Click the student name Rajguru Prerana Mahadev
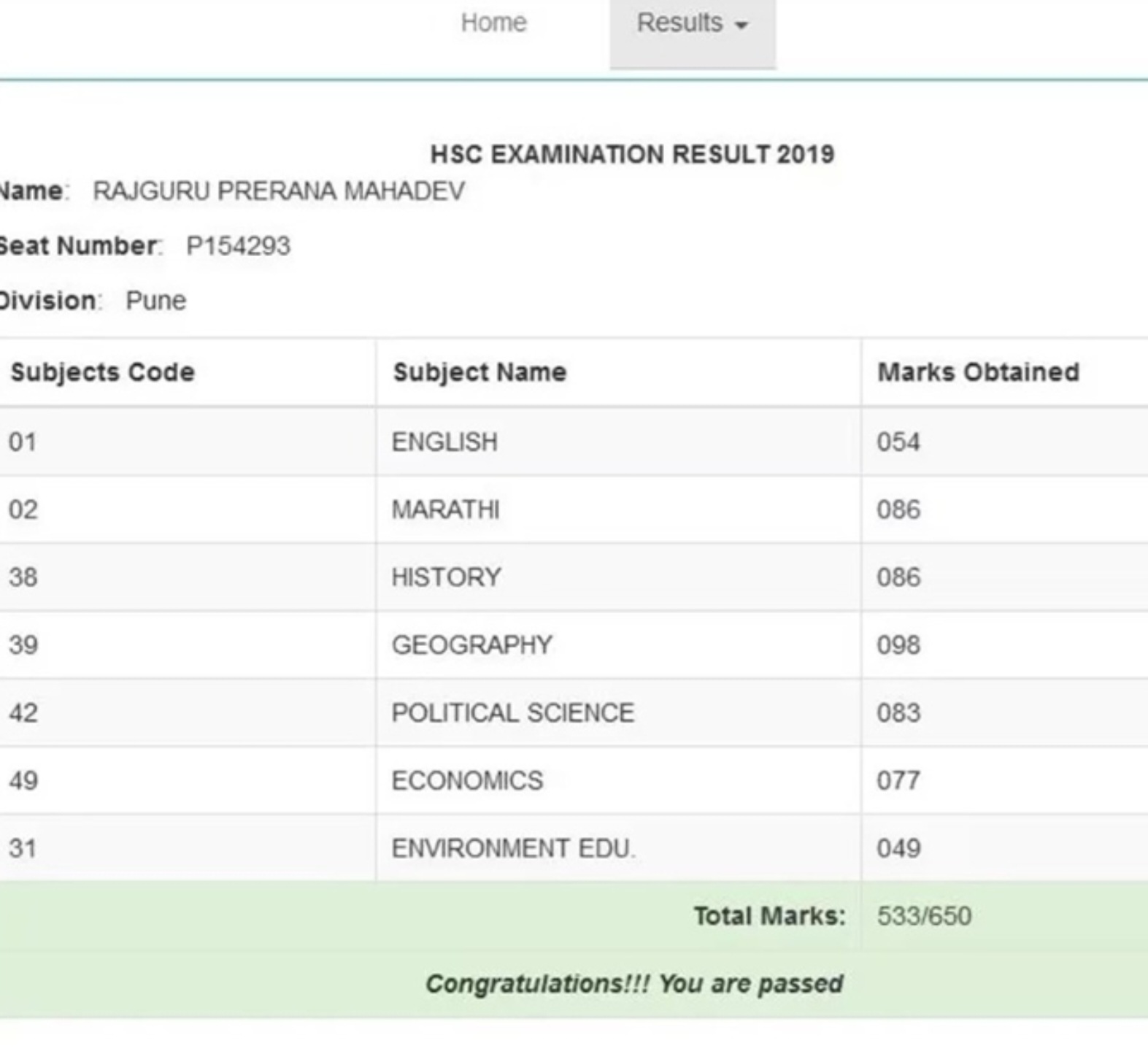 coord(279,191)
